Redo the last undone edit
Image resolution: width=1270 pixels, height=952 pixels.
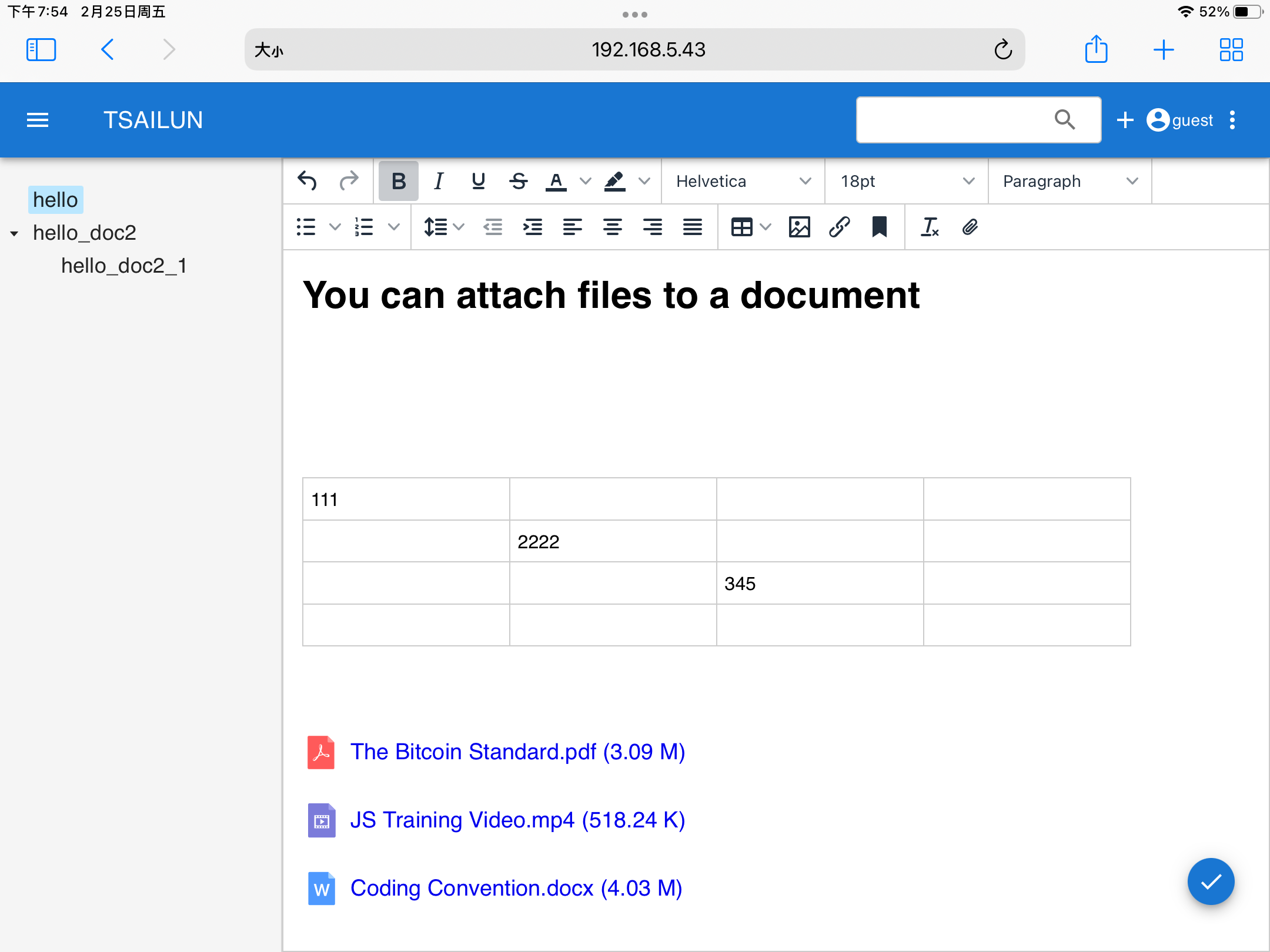(x=349, y=181)
